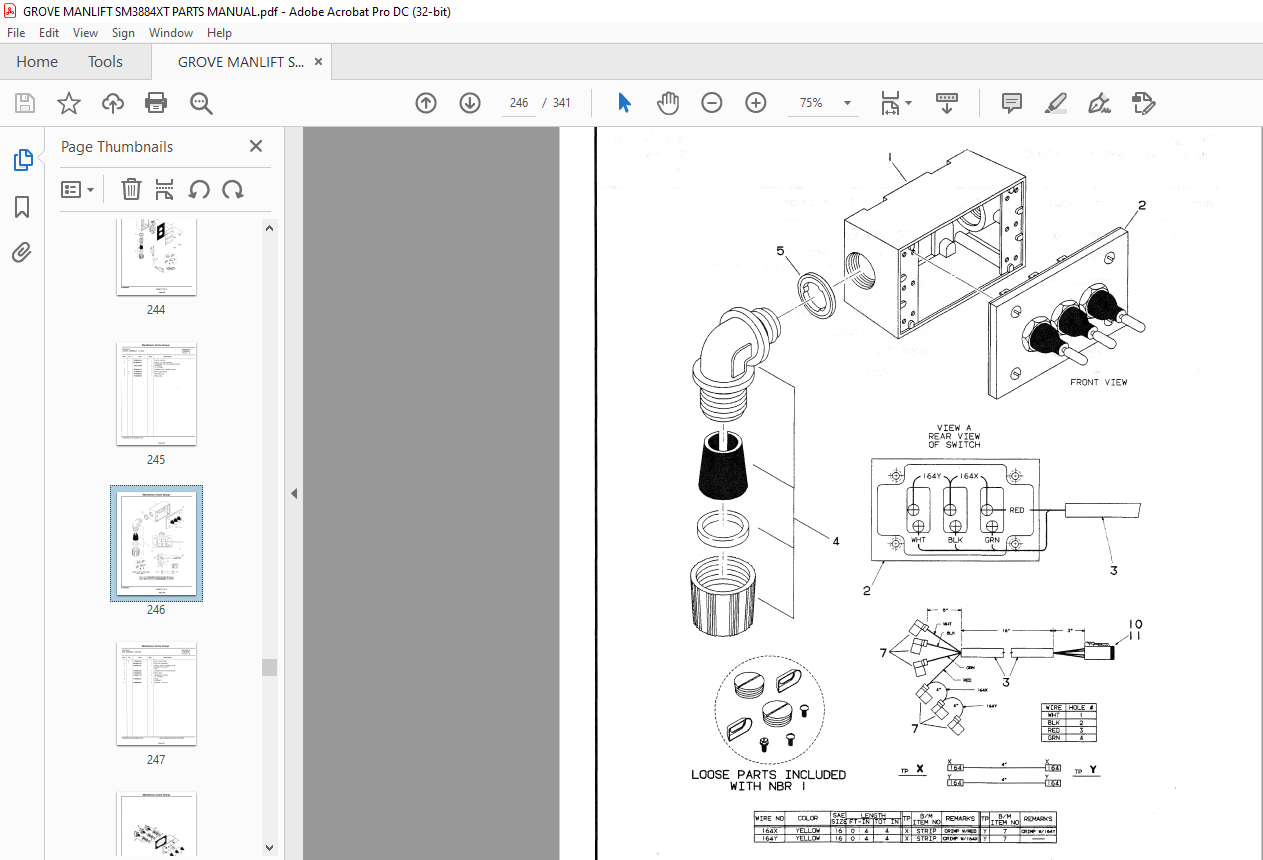The image size is (1263, 860).
Task: Select the Highlight text pen tool
Action: 1055,103
